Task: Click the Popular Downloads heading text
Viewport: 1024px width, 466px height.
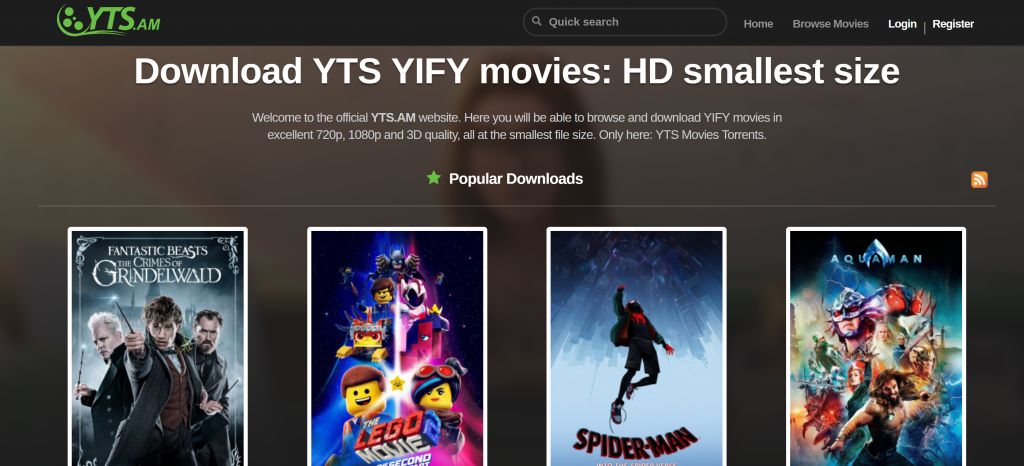Action: point(516,179)
